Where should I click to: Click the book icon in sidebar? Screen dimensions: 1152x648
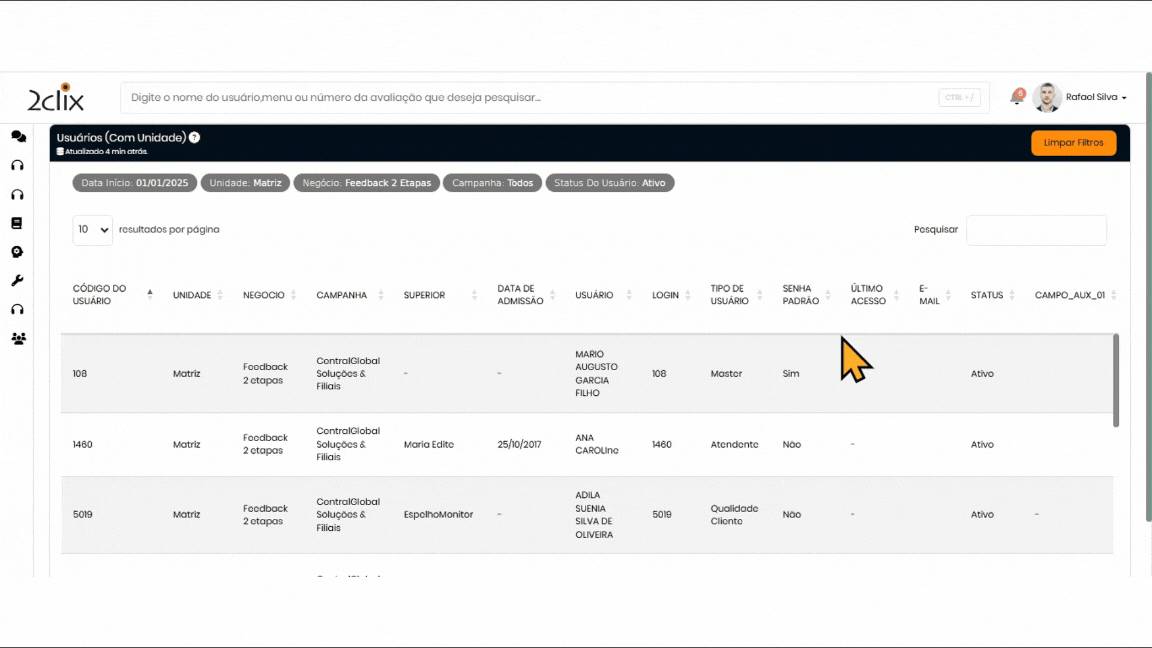(17, 223)
